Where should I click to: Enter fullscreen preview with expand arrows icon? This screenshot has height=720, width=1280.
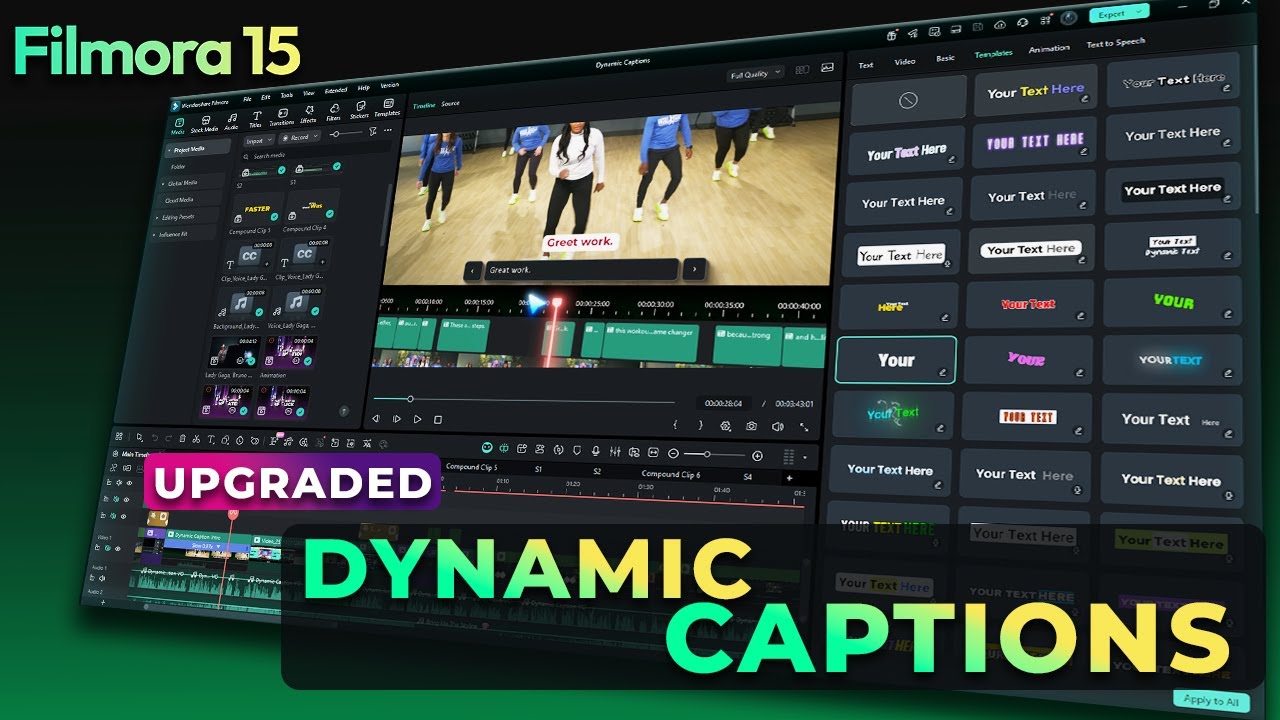804,427
